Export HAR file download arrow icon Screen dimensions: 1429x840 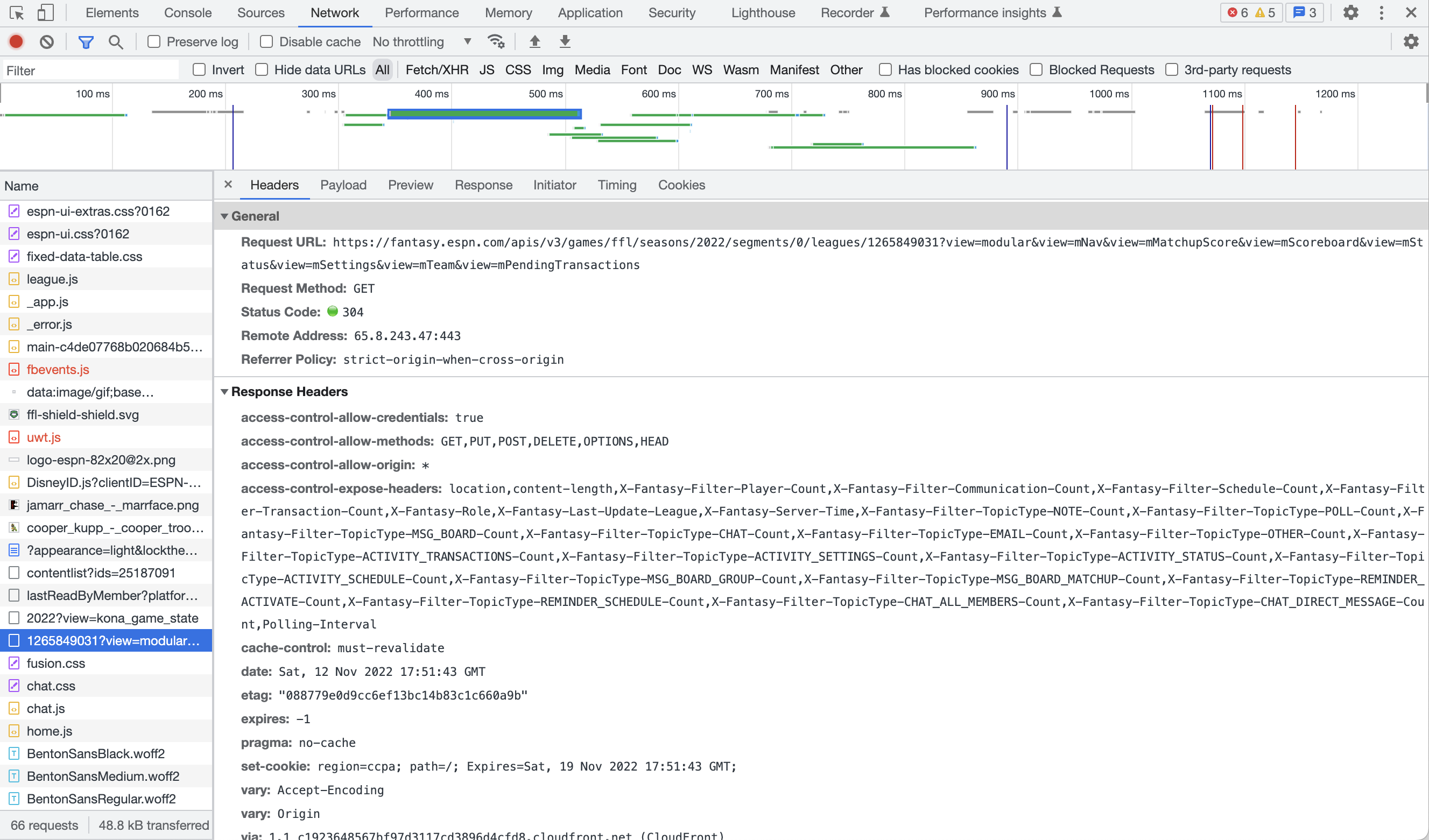565,41
